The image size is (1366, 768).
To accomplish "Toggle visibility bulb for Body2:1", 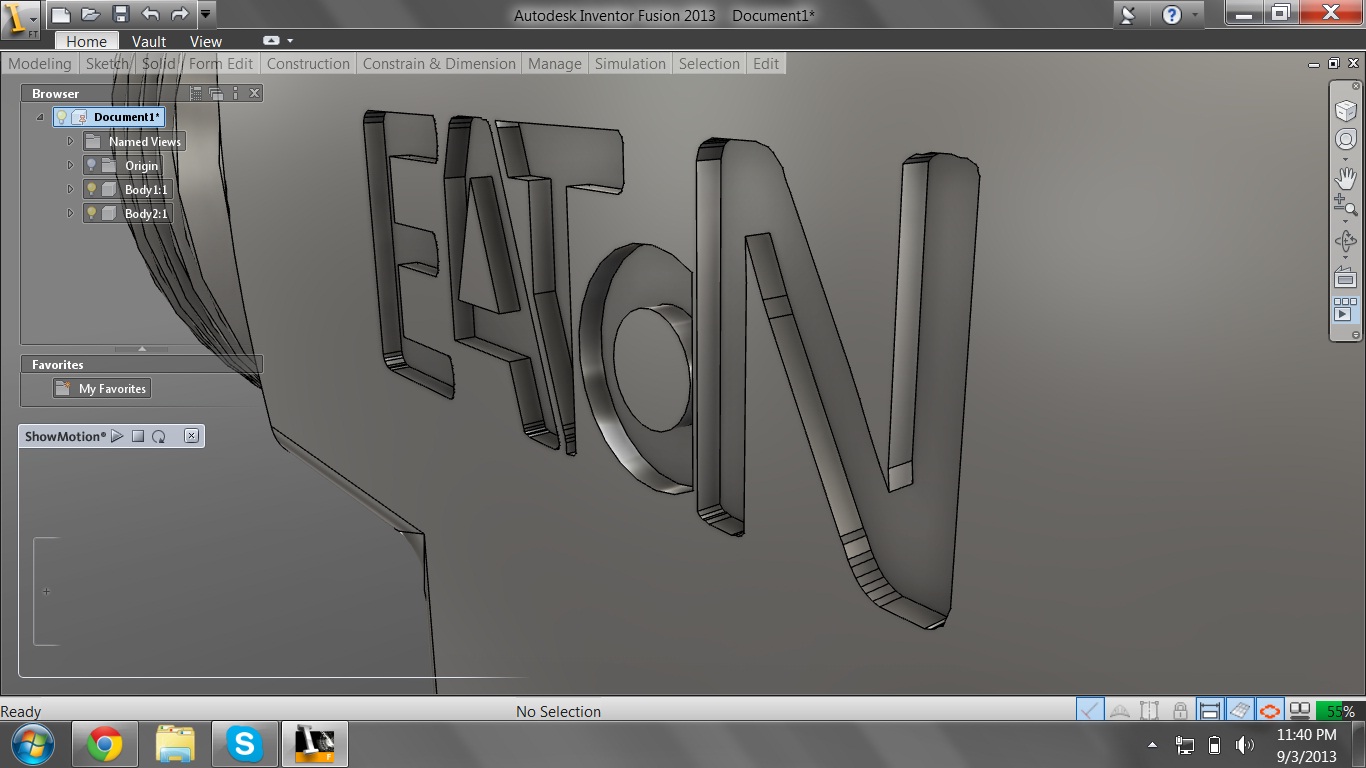I will (91, 213).
